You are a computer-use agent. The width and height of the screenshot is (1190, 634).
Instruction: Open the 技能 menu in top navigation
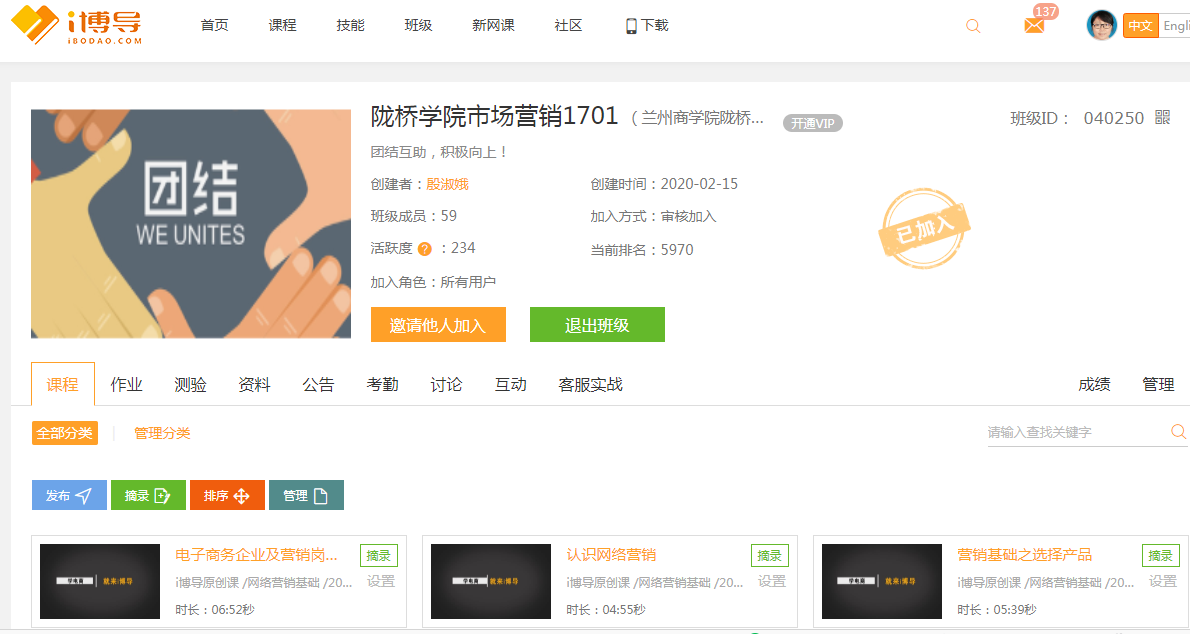coord(350,26)
